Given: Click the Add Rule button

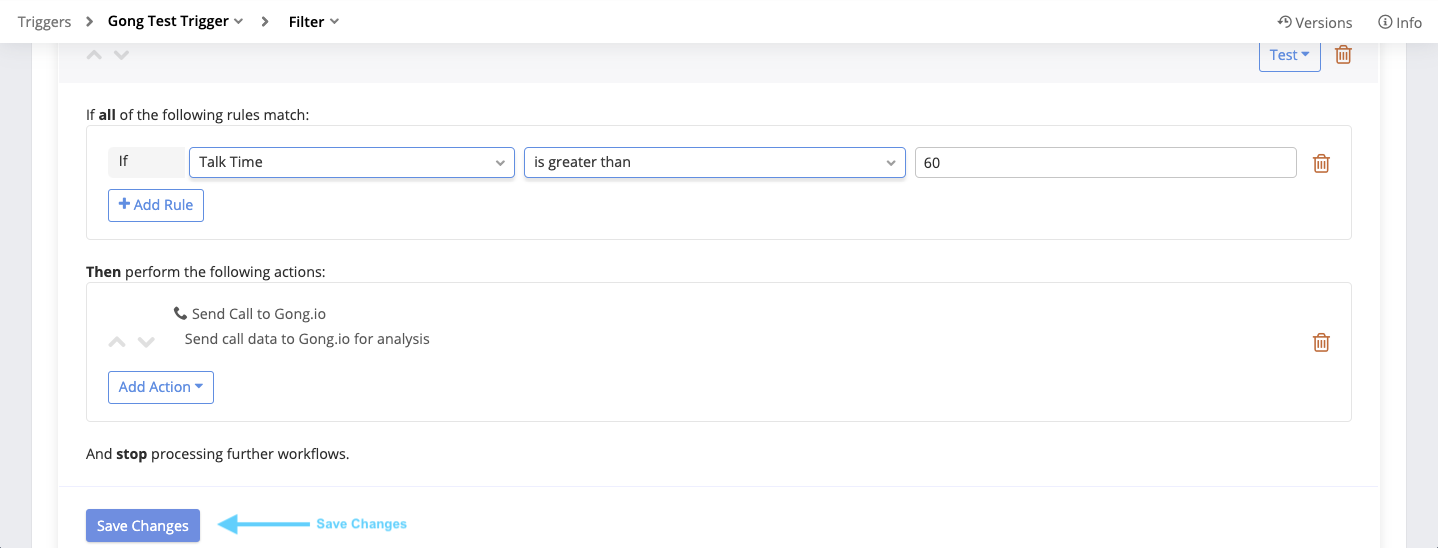Looking at the screenshot, I should pos(156,205).
